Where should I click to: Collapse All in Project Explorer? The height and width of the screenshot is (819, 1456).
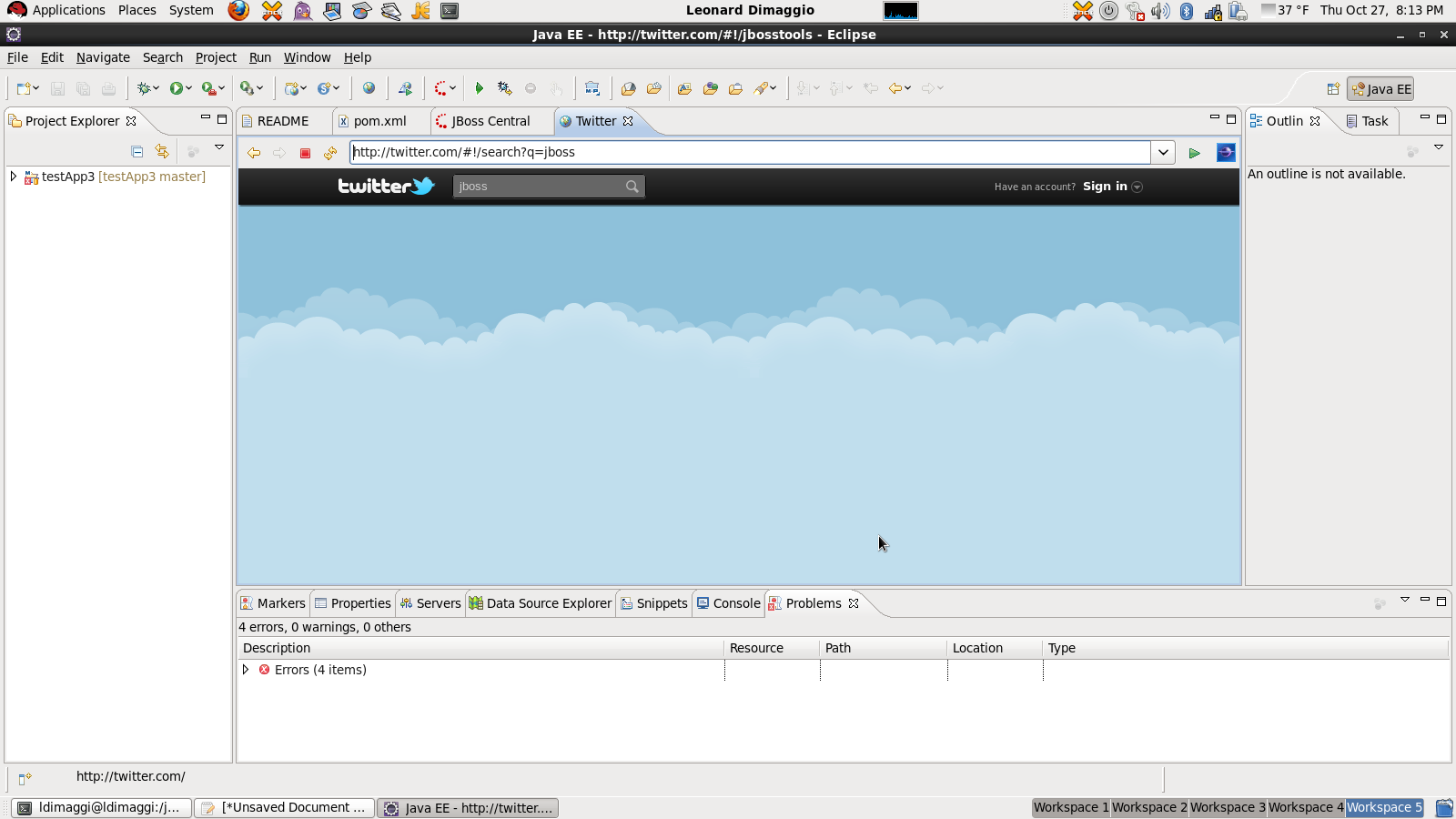[x=136, y=152]
